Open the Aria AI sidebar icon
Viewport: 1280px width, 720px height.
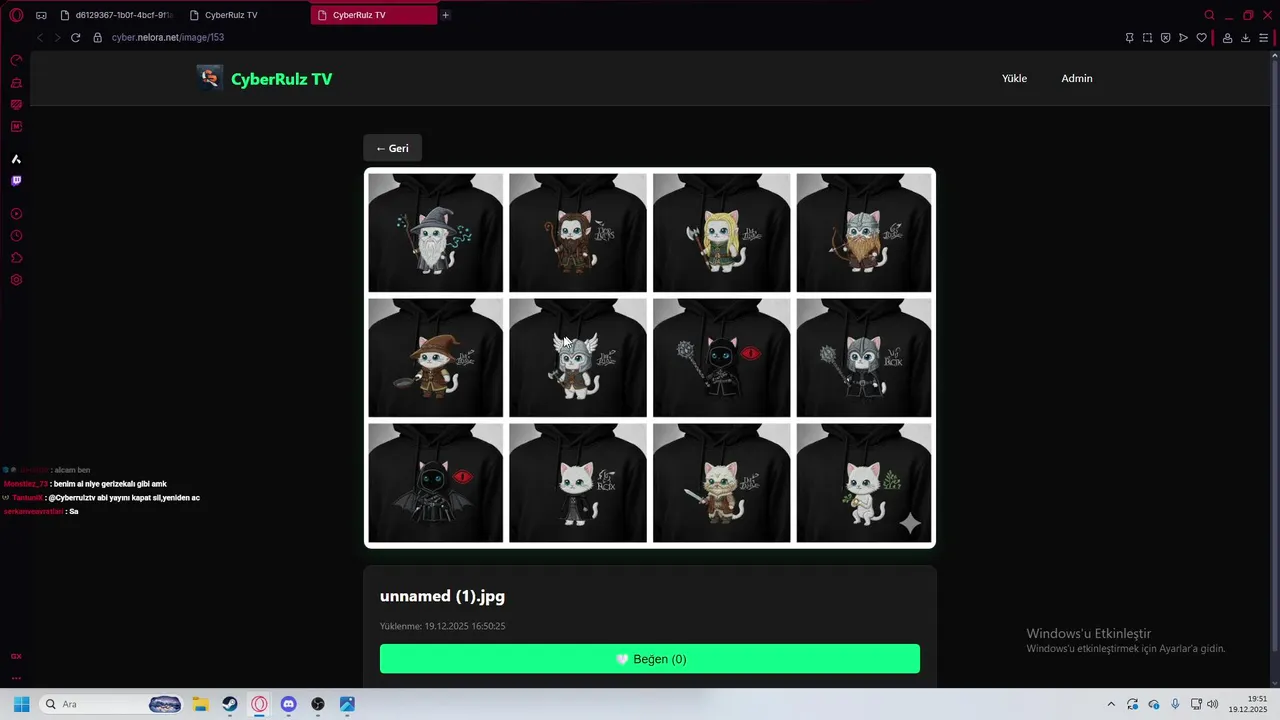[16, 159]
